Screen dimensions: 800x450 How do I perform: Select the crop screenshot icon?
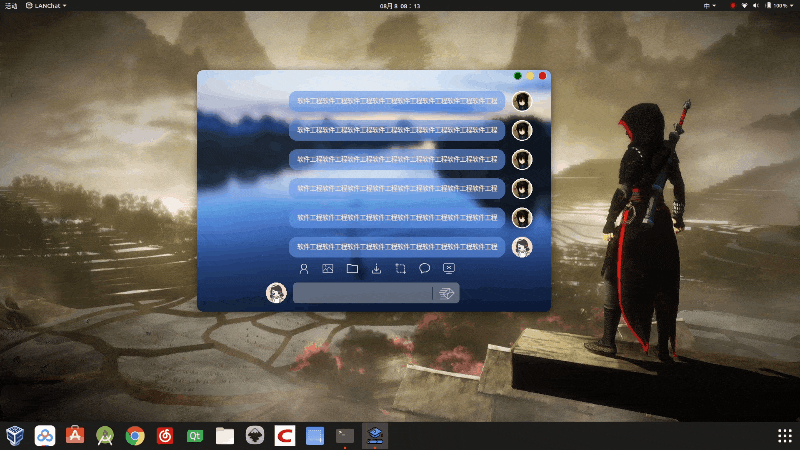point(401,268)
